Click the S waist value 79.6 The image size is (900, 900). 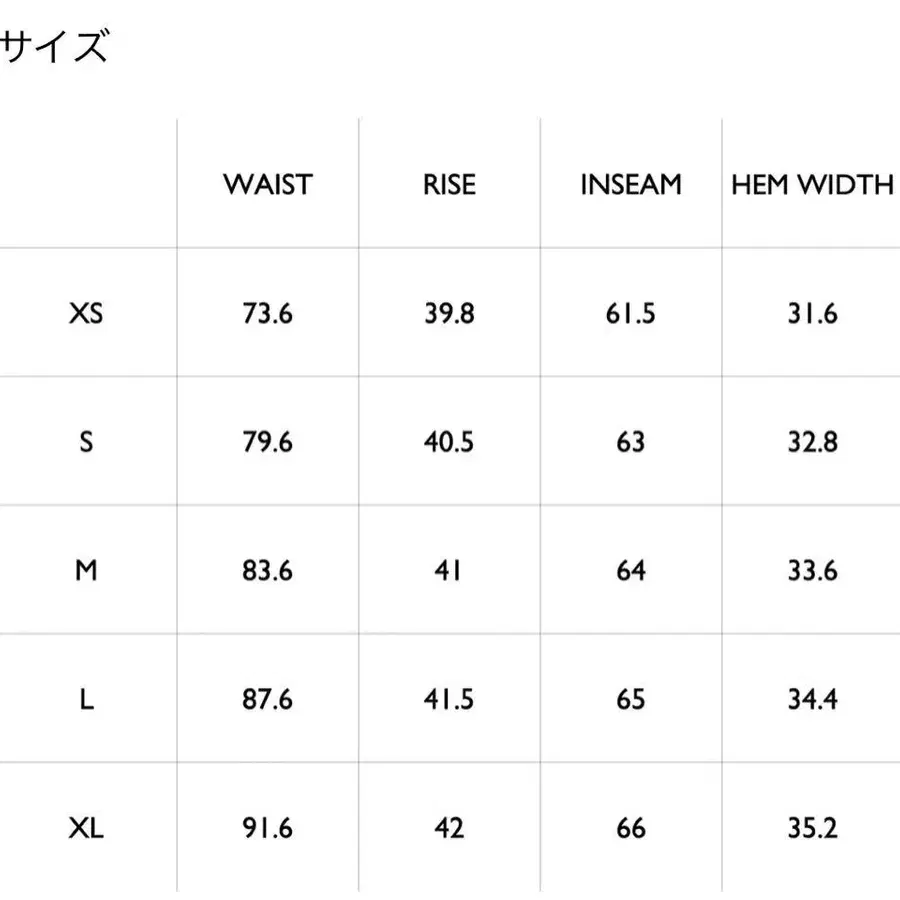click(x=267, y=442)
